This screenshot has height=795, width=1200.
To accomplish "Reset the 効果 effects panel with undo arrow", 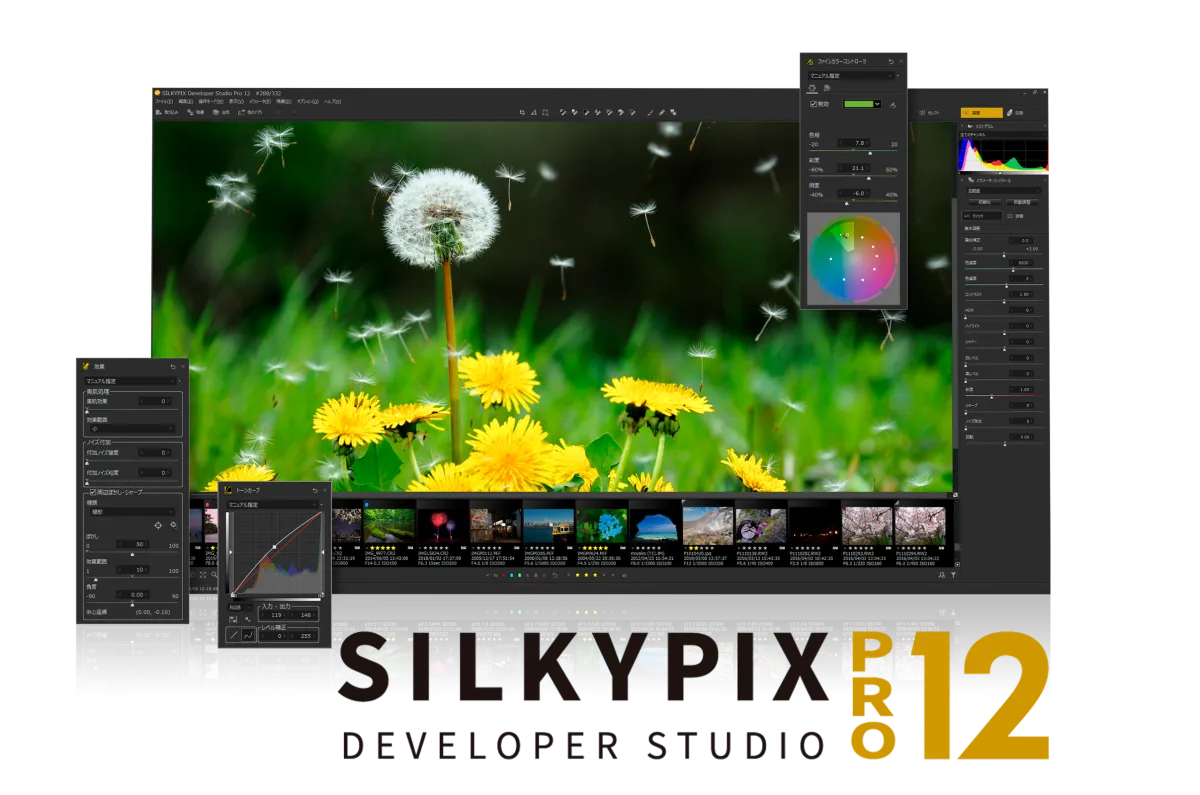I will pos(172,366).
